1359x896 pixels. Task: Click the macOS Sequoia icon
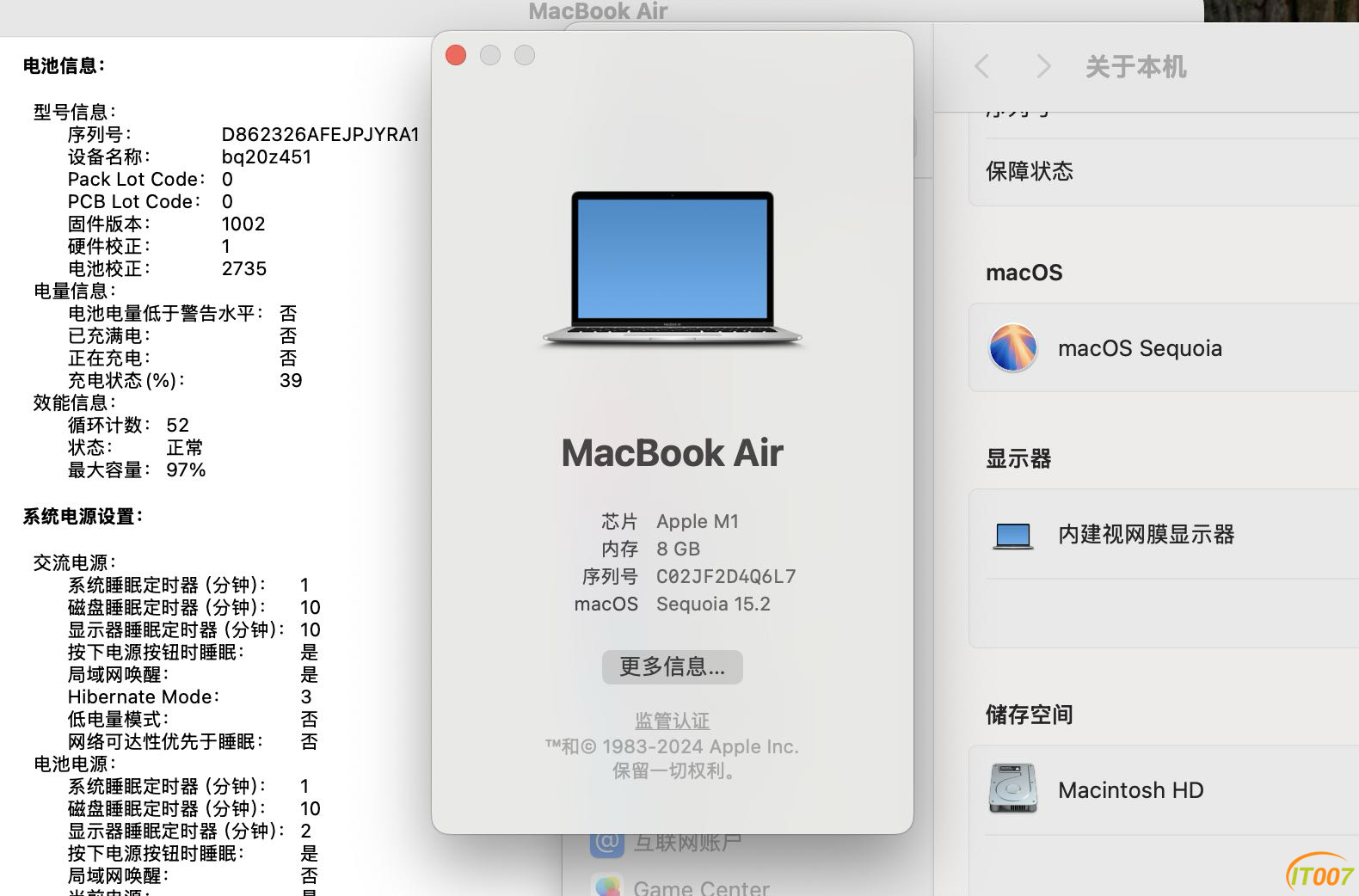click(x=1012, y=347)
